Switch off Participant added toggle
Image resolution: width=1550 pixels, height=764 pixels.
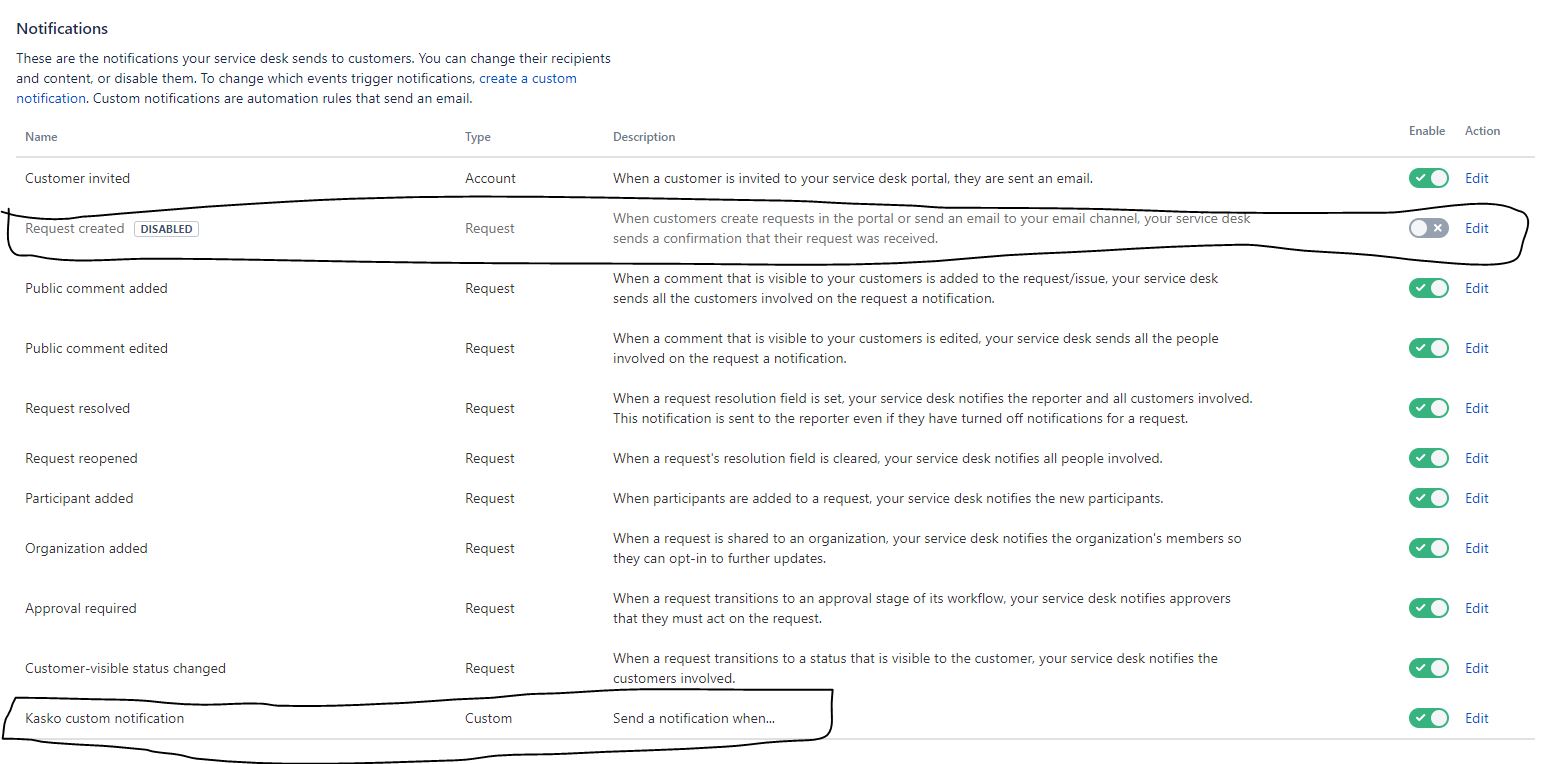(x=1428, y=498)
